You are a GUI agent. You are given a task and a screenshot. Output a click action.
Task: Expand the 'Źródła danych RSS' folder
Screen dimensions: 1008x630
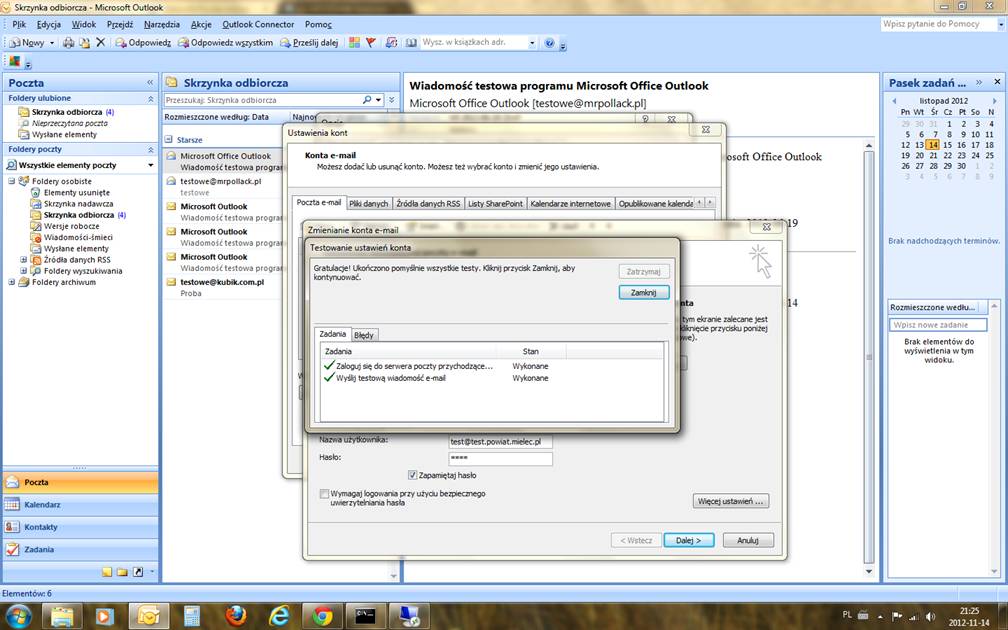[x=24, y=260]
